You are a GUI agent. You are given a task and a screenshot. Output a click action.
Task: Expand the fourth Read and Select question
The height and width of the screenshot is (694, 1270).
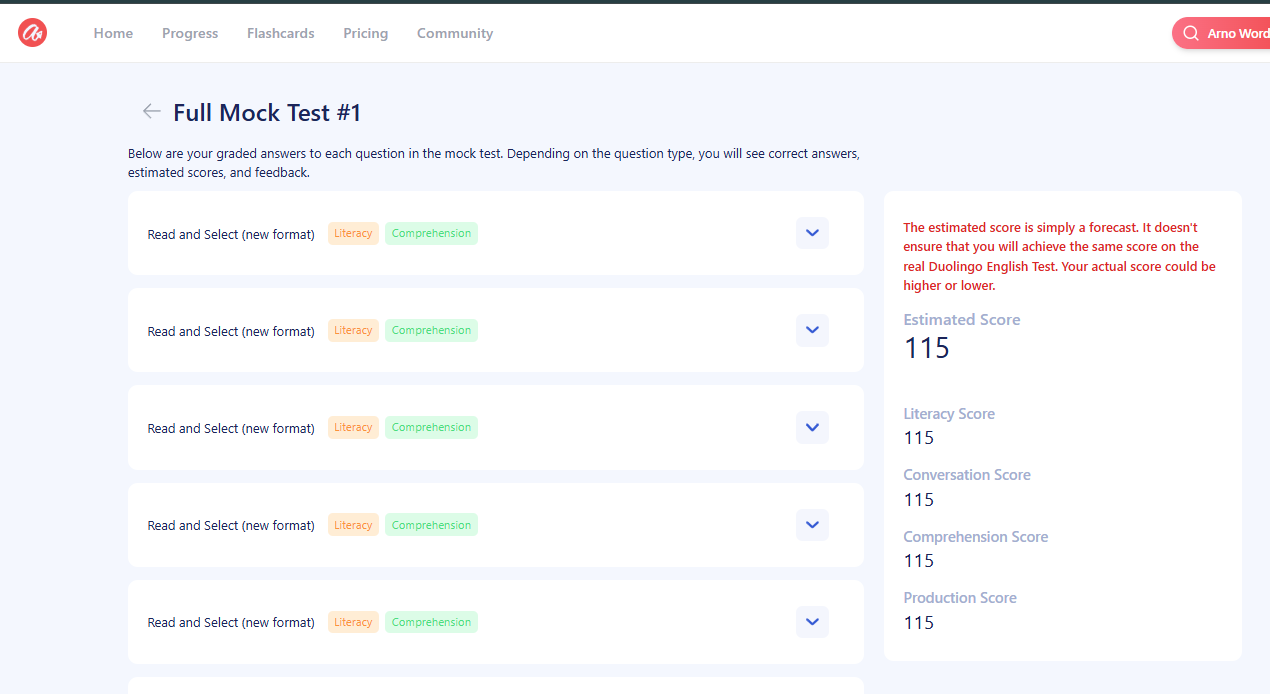(x=812, y=524)
